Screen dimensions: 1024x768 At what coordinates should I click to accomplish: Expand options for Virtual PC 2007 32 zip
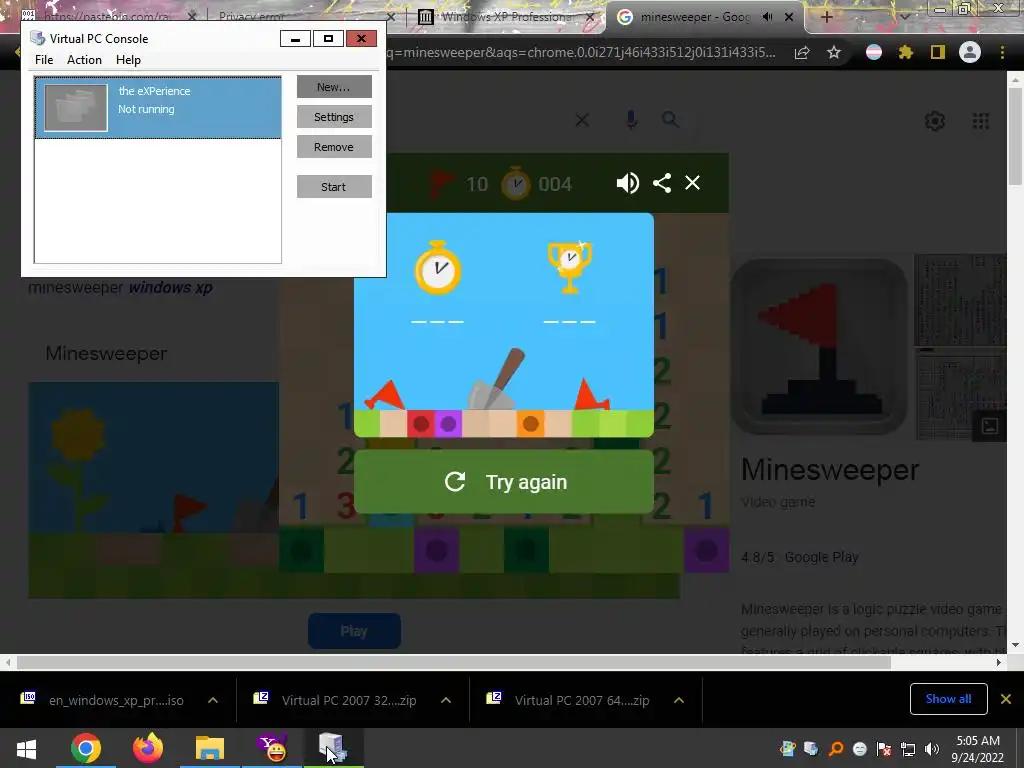click(x=446, y=700)
